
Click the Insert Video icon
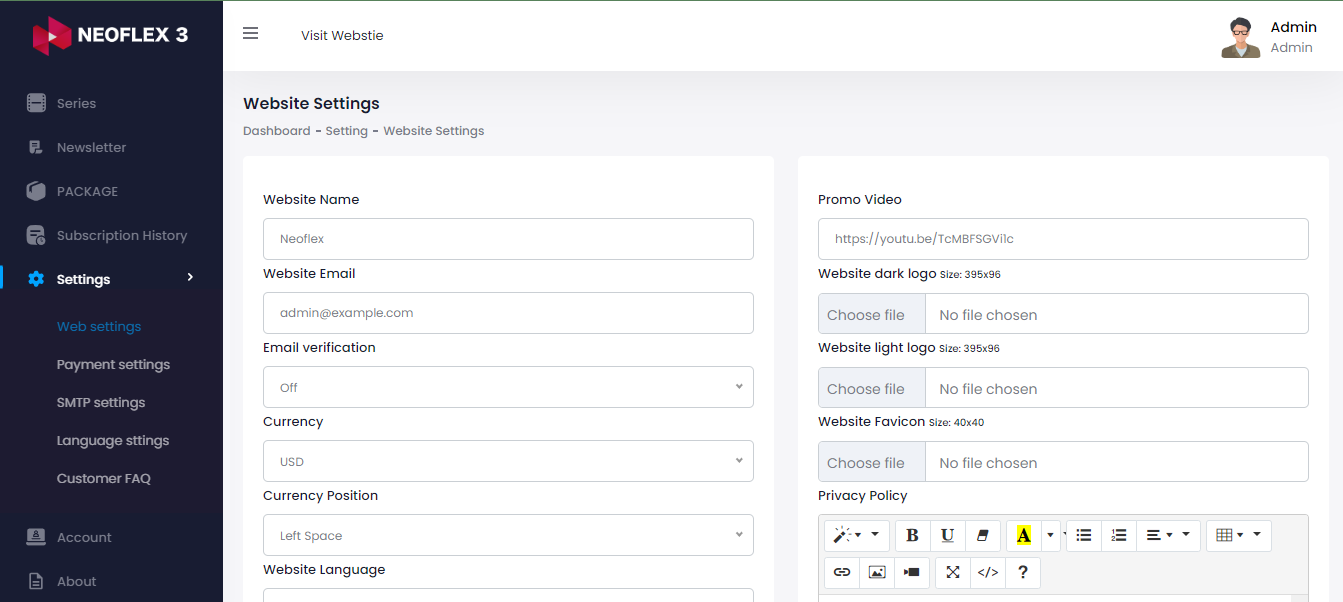912,572
